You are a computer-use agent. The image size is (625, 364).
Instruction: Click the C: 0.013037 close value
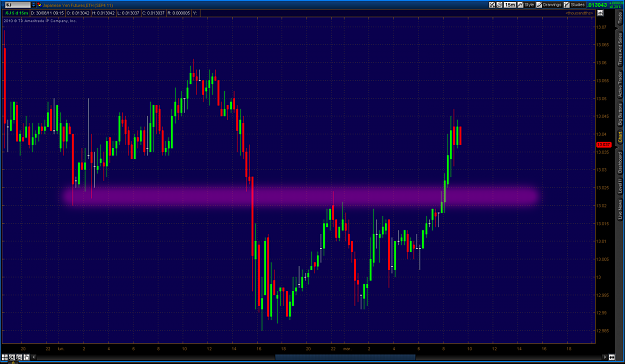pyautogui.click(x=153, y=13)
